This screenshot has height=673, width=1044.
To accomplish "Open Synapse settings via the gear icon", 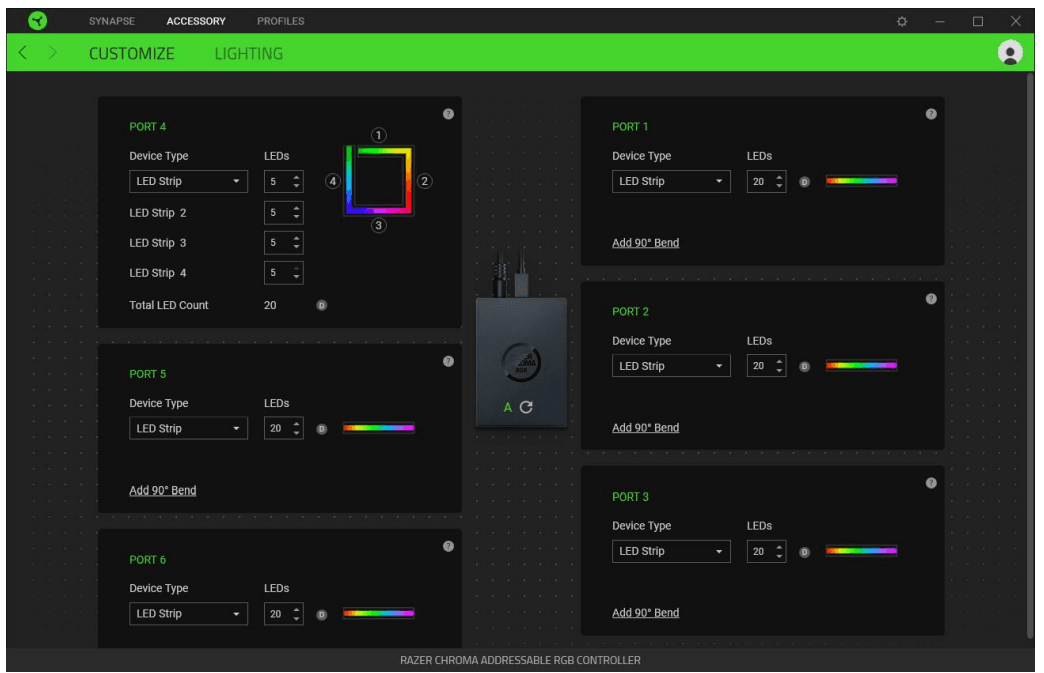I will pos(901,20).
